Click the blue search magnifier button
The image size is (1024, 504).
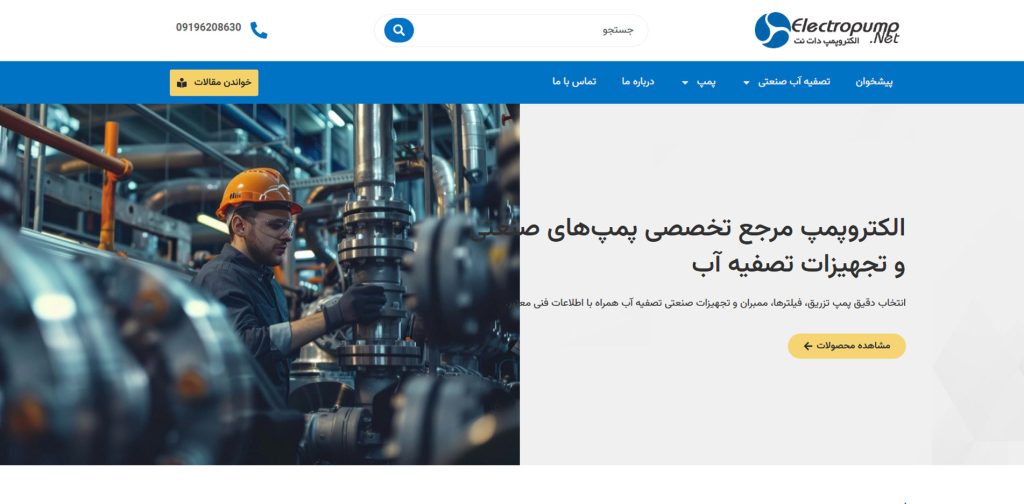[x=398, y=30]
